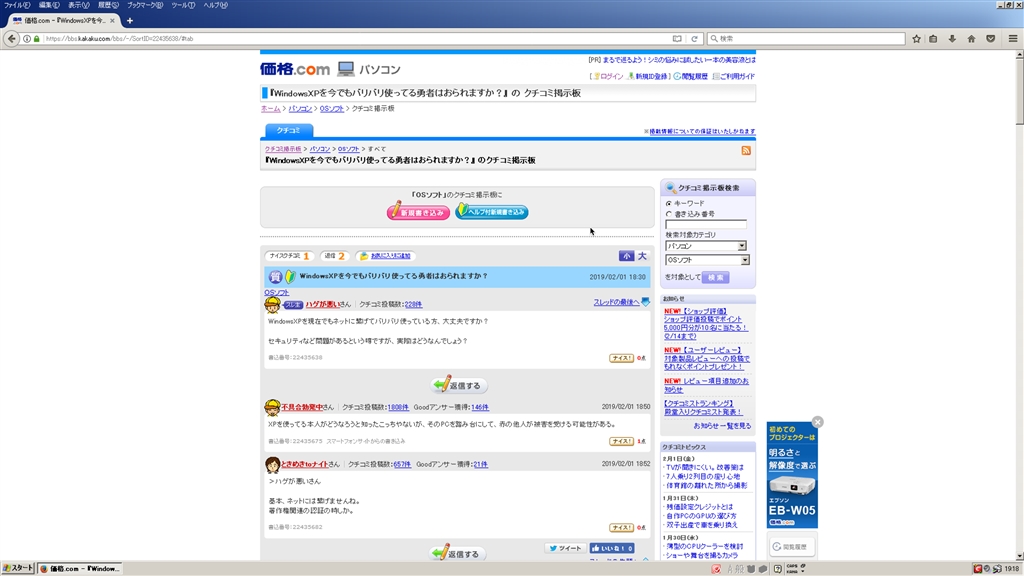The width and height of the screenshot is (1024, 576).
Task: Go to home page via house icon
Action: pos(971,39)
